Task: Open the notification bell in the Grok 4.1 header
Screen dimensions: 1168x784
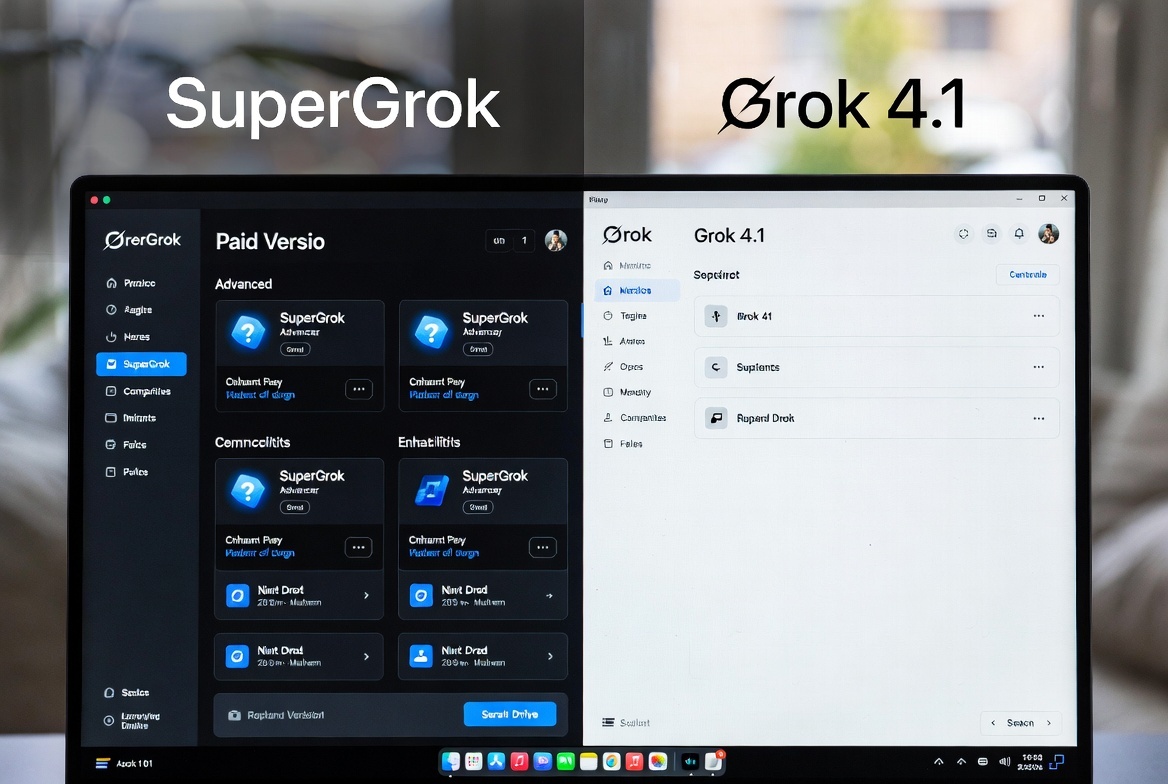Action: tap(1019, 234)
